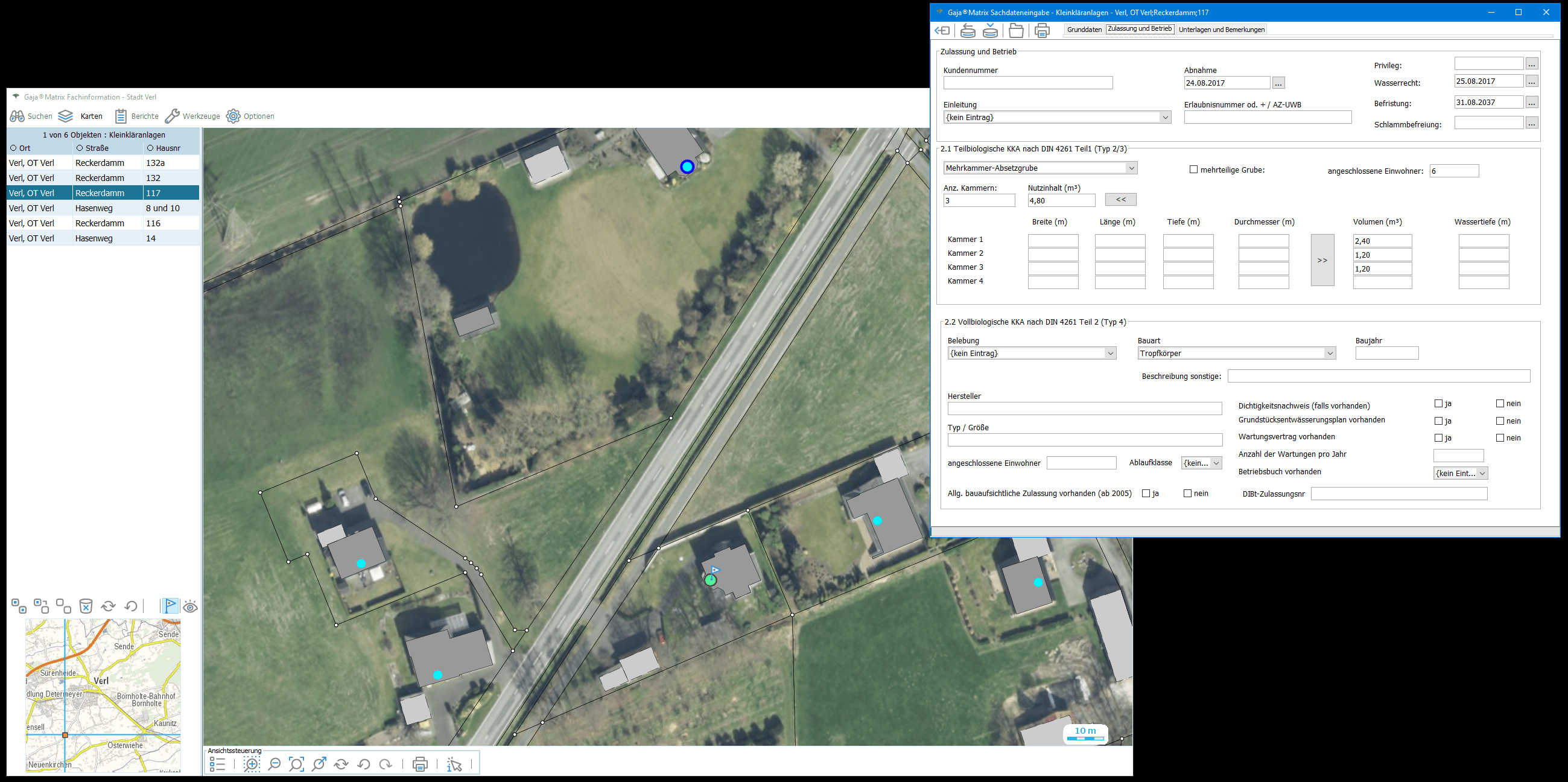Click the zoom-out magnifier icon
This screenshot has width=1568, height=782.
click(275, 765)
